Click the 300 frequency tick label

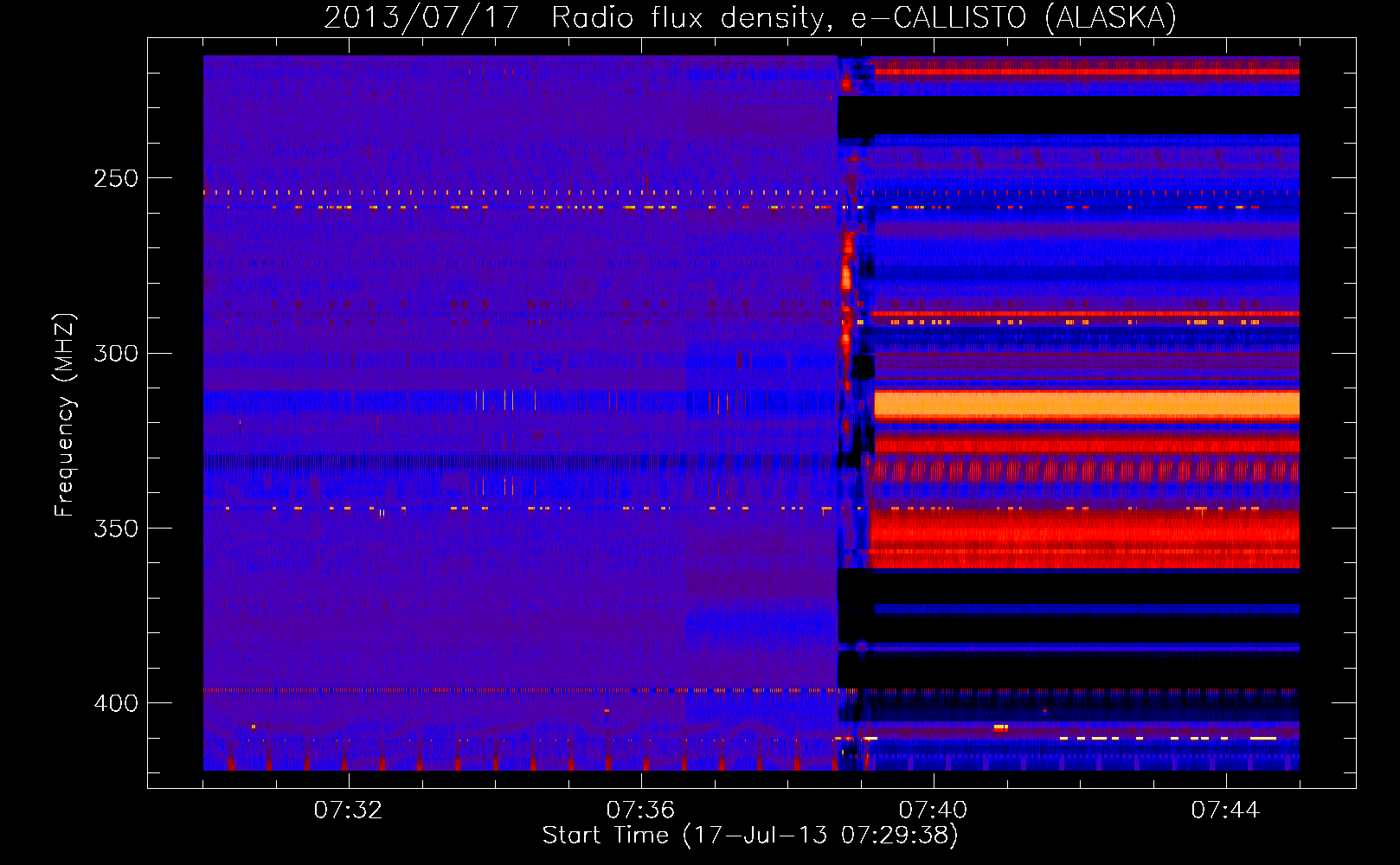[x=116, y=353]
